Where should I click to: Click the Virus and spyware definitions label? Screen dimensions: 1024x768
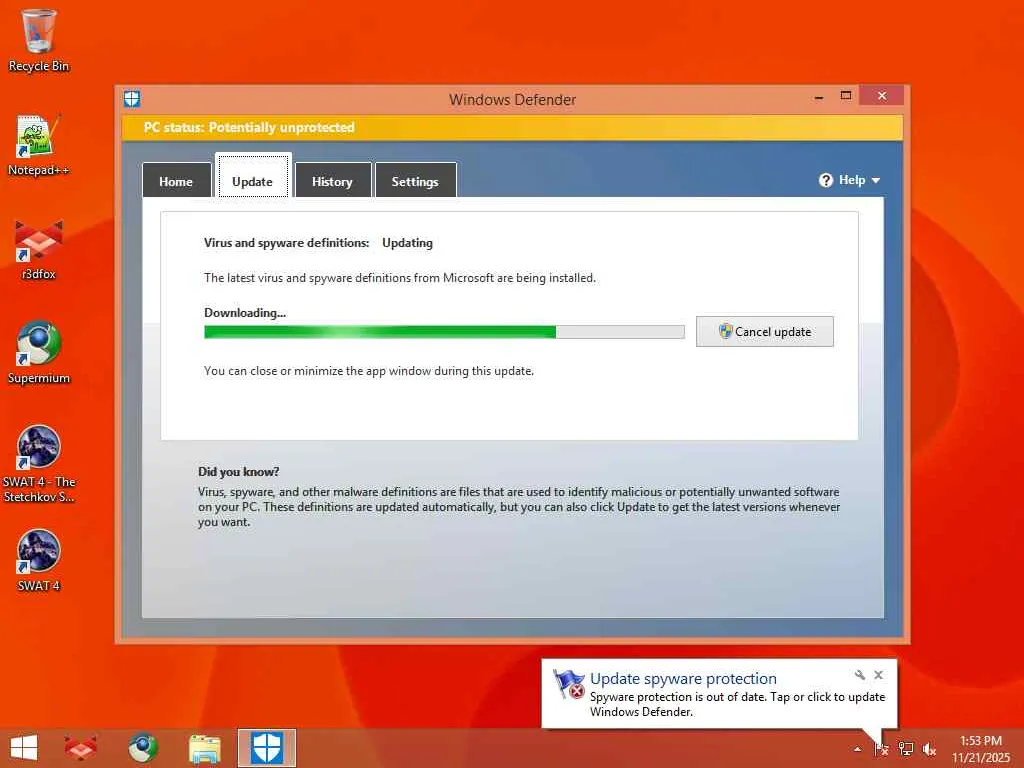coord(287,243)
